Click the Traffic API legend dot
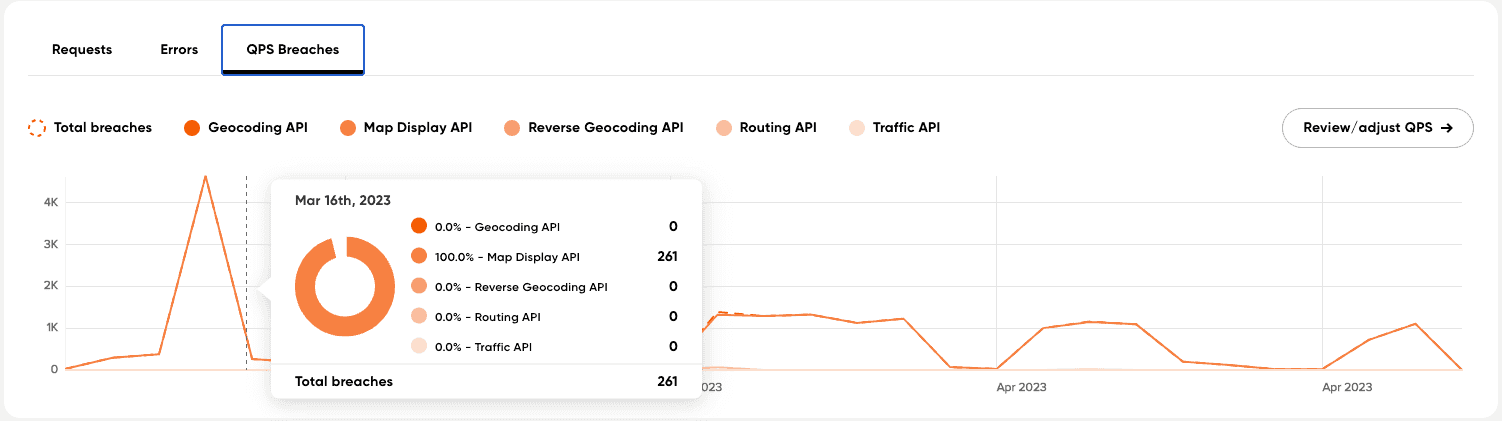The height and width of the screenshot is (421, 1502). [x=856, y=128]
